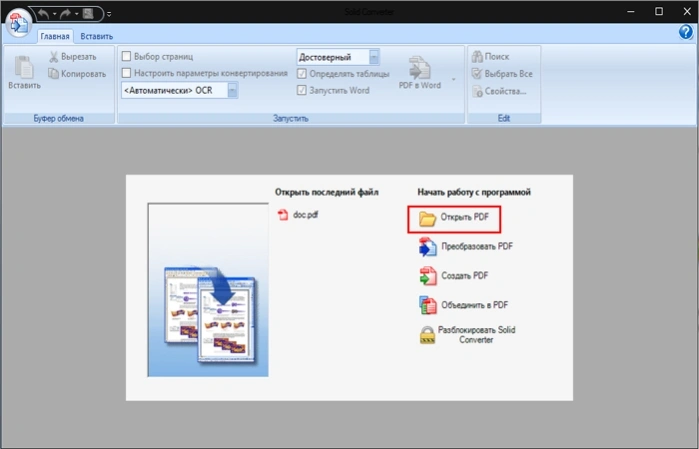Click the yellow folder Открыть PDF icon
This screenshot has height=449, width=699.
pos(428,218)
